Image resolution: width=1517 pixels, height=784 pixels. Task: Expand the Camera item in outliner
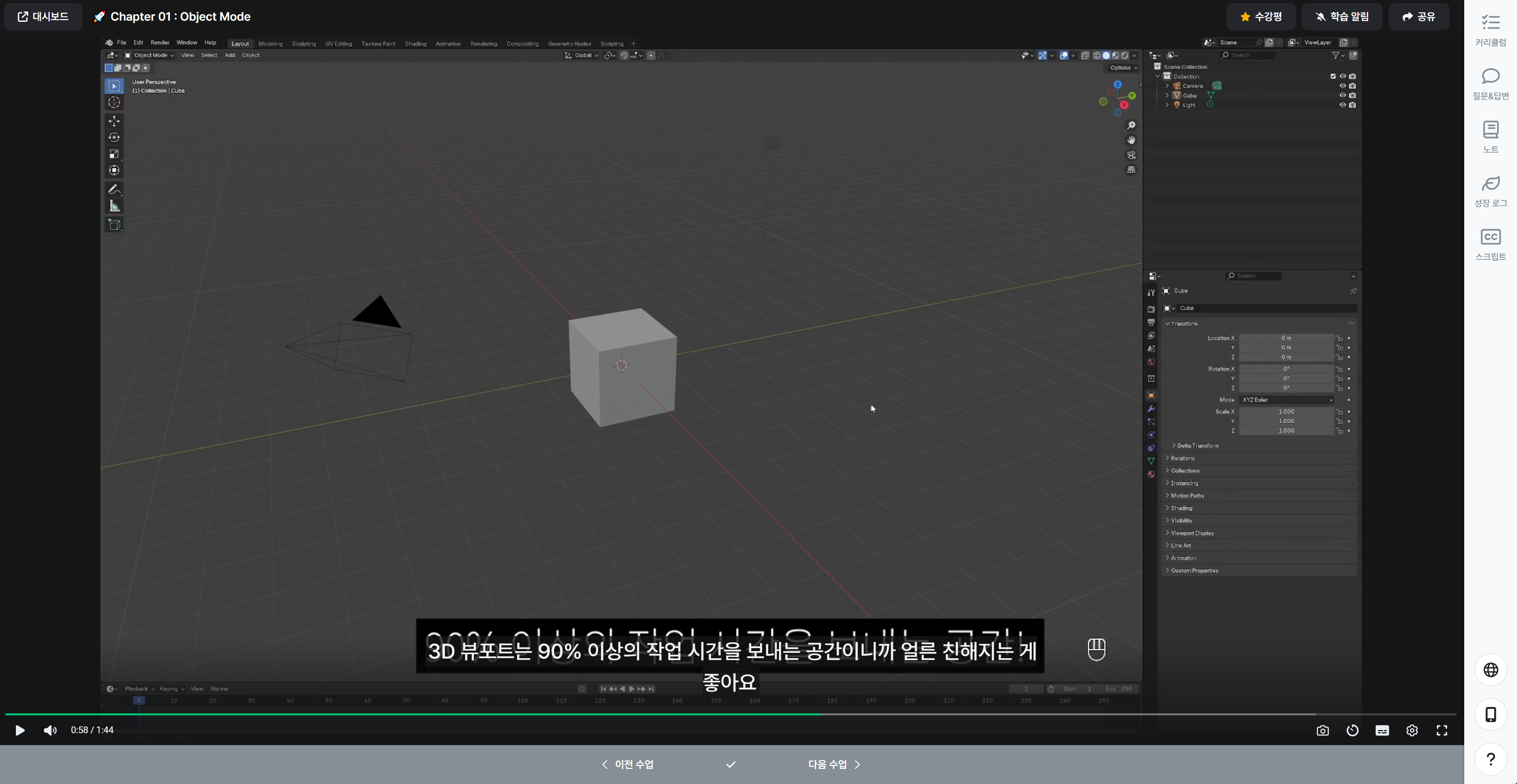[1167, 86]
